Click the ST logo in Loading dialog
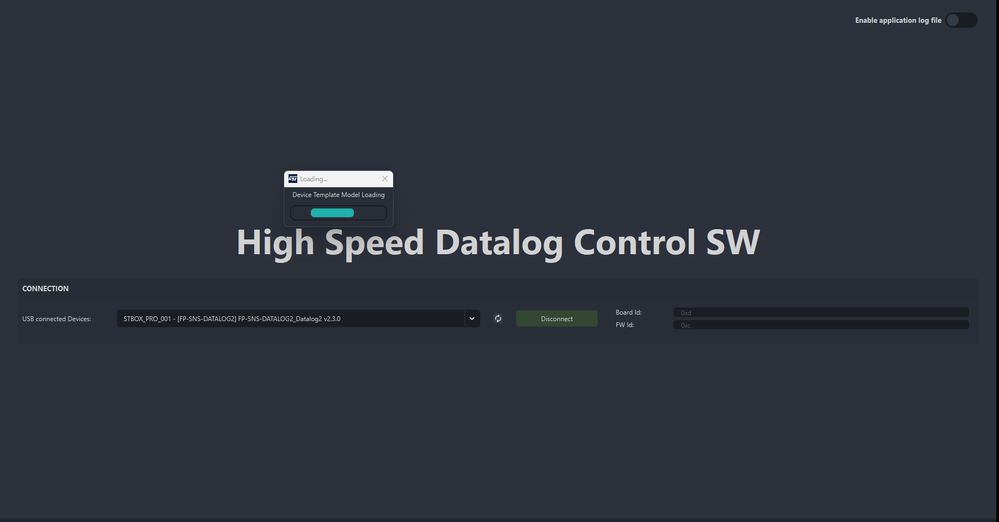This screenshot has height=522, width=999. coord(292,178)
